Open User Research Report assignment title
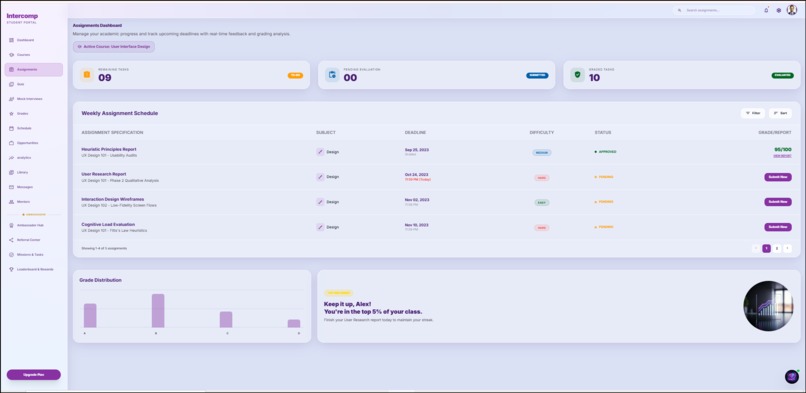Screen dimensions: 806x393 click(104, 174)
